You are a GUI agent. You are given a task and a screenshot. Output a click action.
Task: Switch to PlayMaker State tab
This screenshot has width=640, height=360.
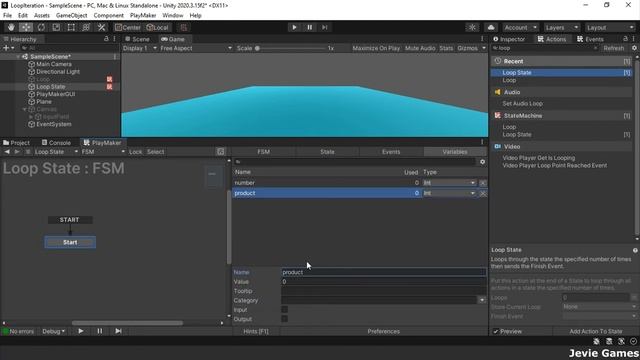pos(327,152)
